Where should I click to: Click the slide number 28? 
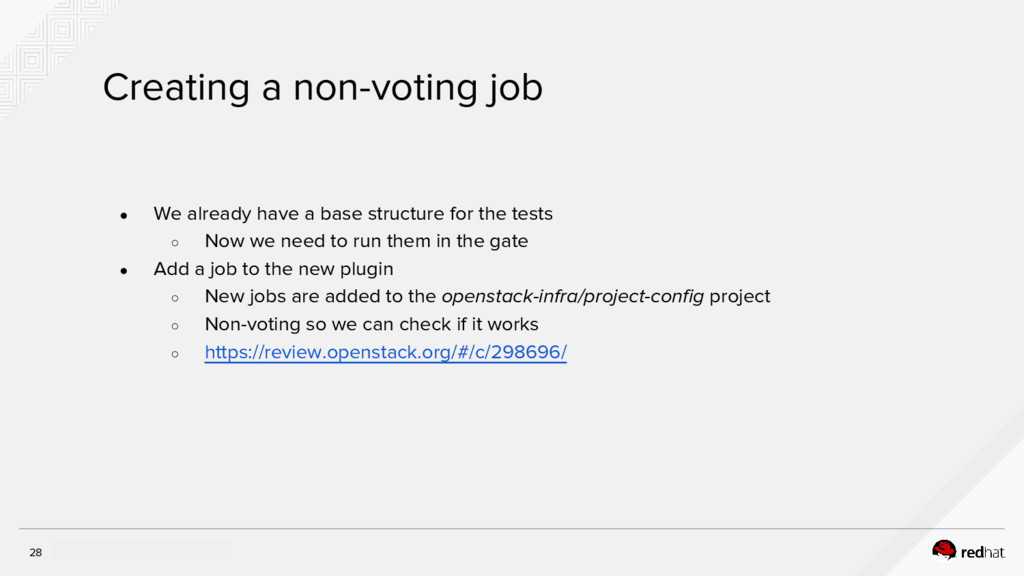(x=36, y=552)
